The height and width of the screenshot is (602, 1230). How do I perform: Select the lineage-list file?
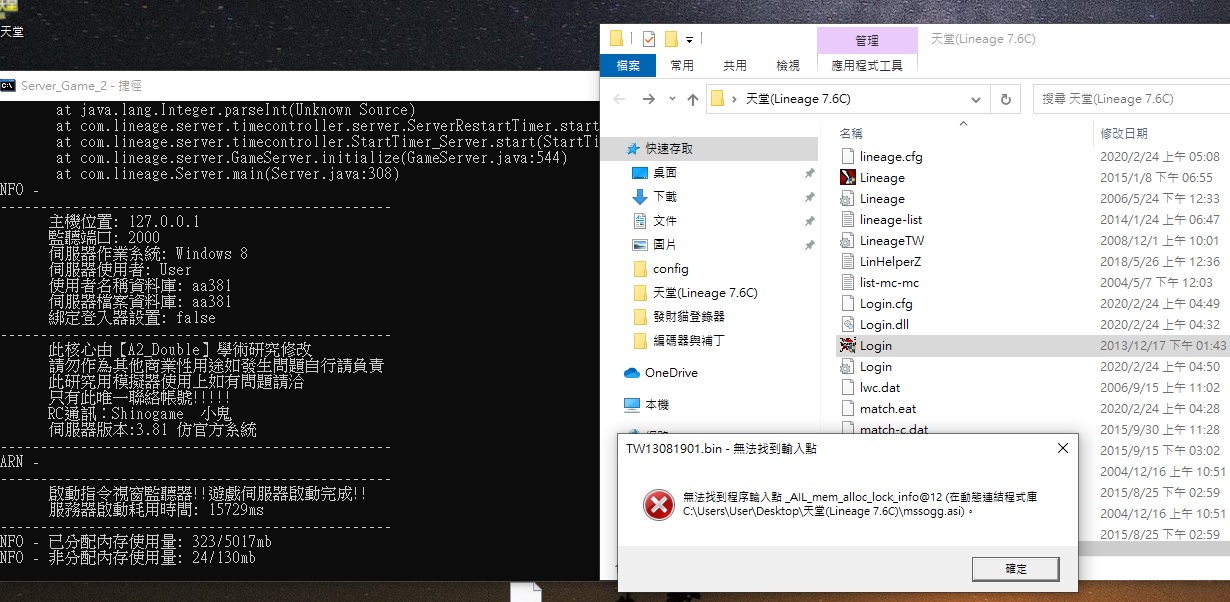point(890,220)
